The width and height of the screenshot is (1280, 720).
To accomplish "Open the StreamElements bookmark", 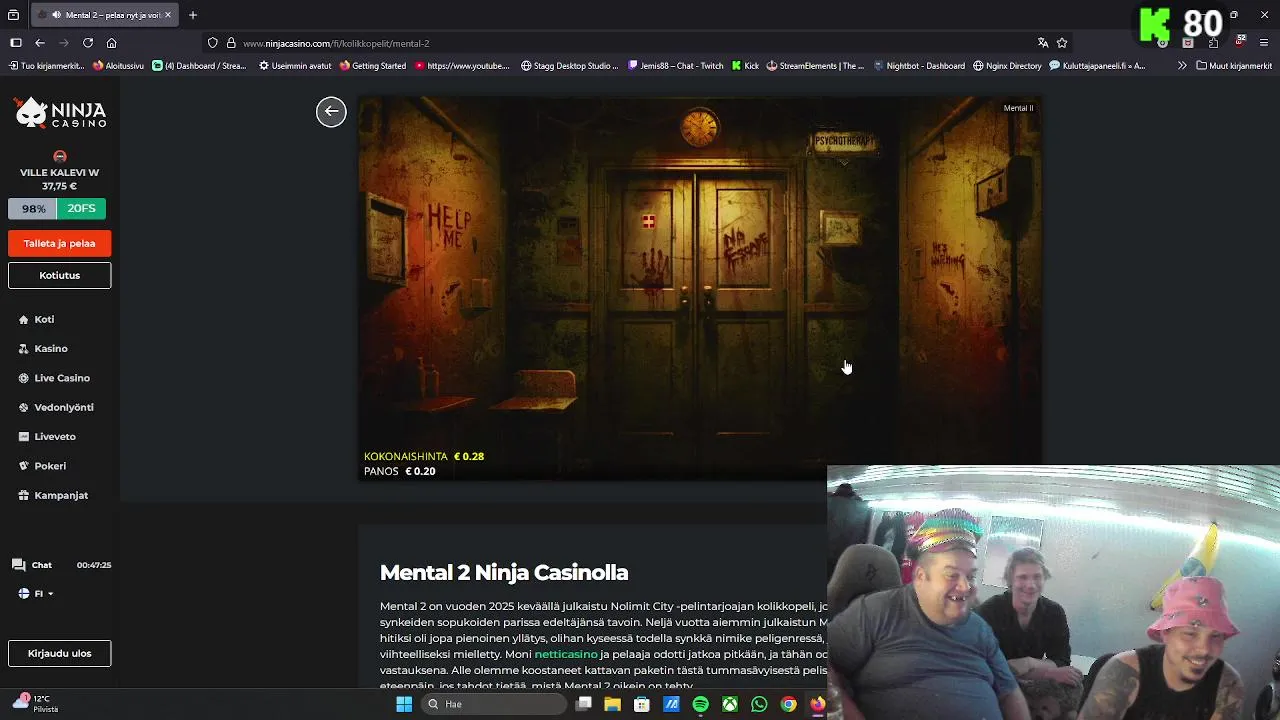I will pyautogui.click(x=815, y=66).
